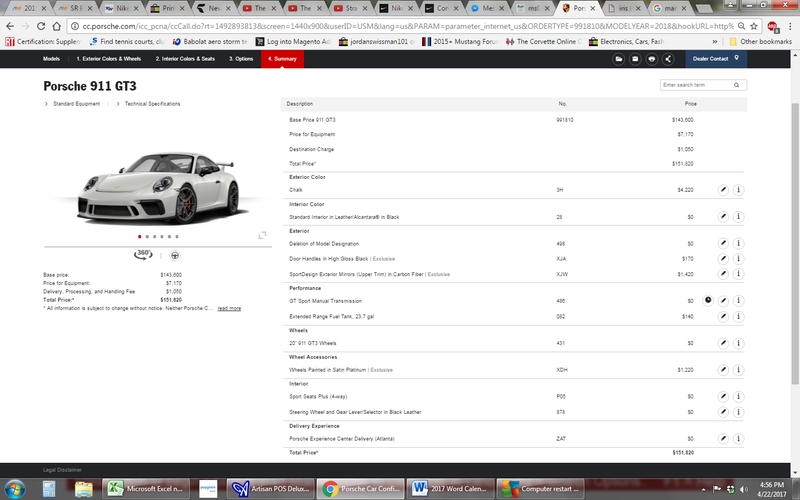
Task: Select the 4. Summary step
Action: pos(282,59)
